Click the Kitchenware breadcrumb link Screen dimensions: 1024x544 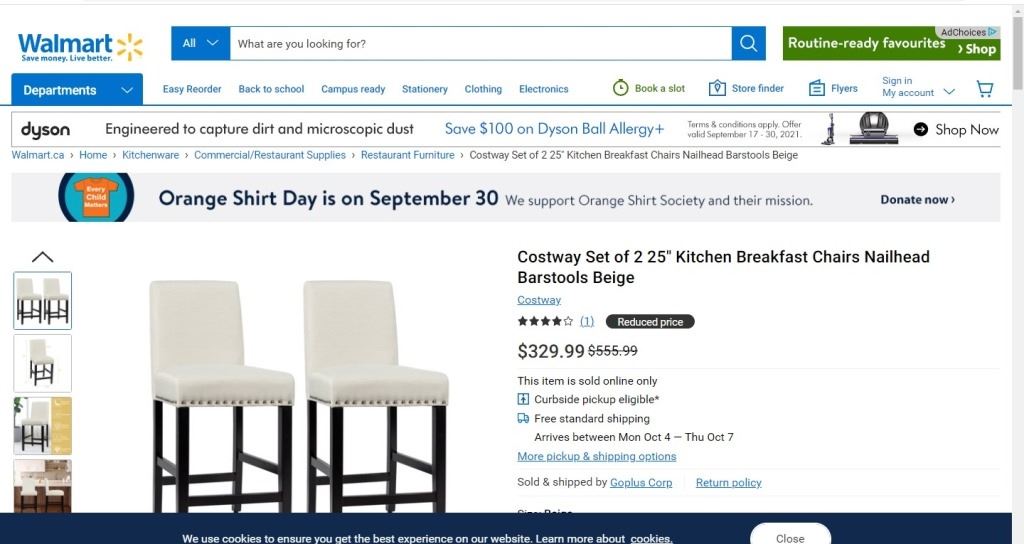click(150, 155)
